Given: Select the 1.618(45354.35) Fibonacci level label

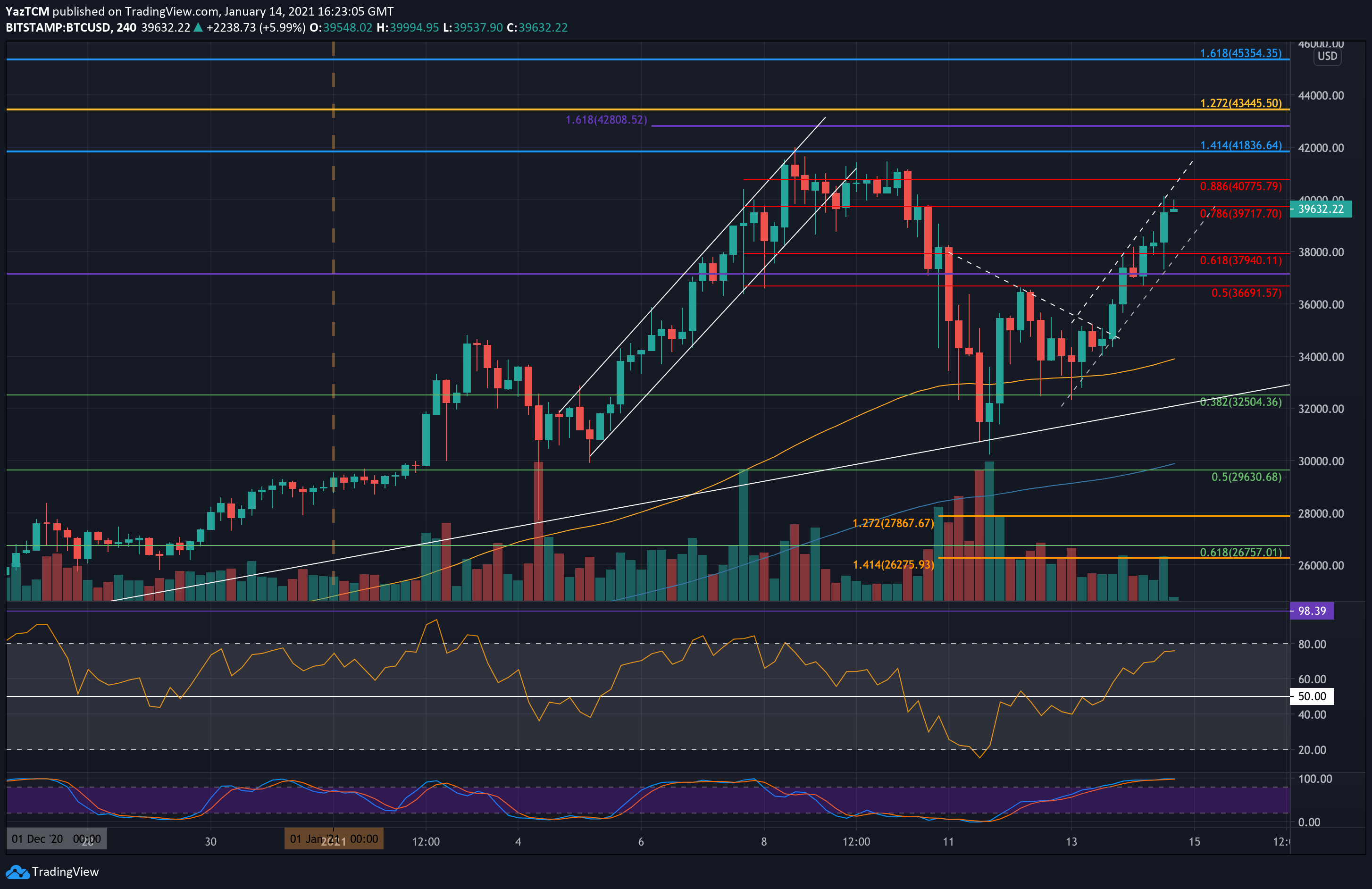Looking at the screenshot, I should 1240,53.
